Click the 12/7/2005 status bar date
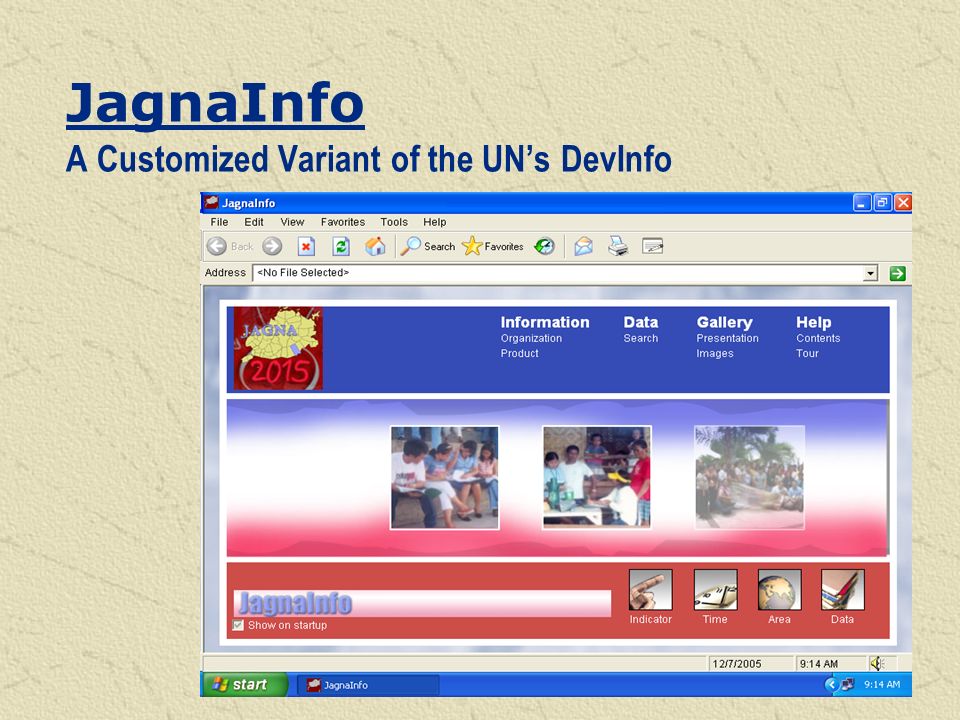The height and width of the screenshot is (720, 960). coord(737,664)
